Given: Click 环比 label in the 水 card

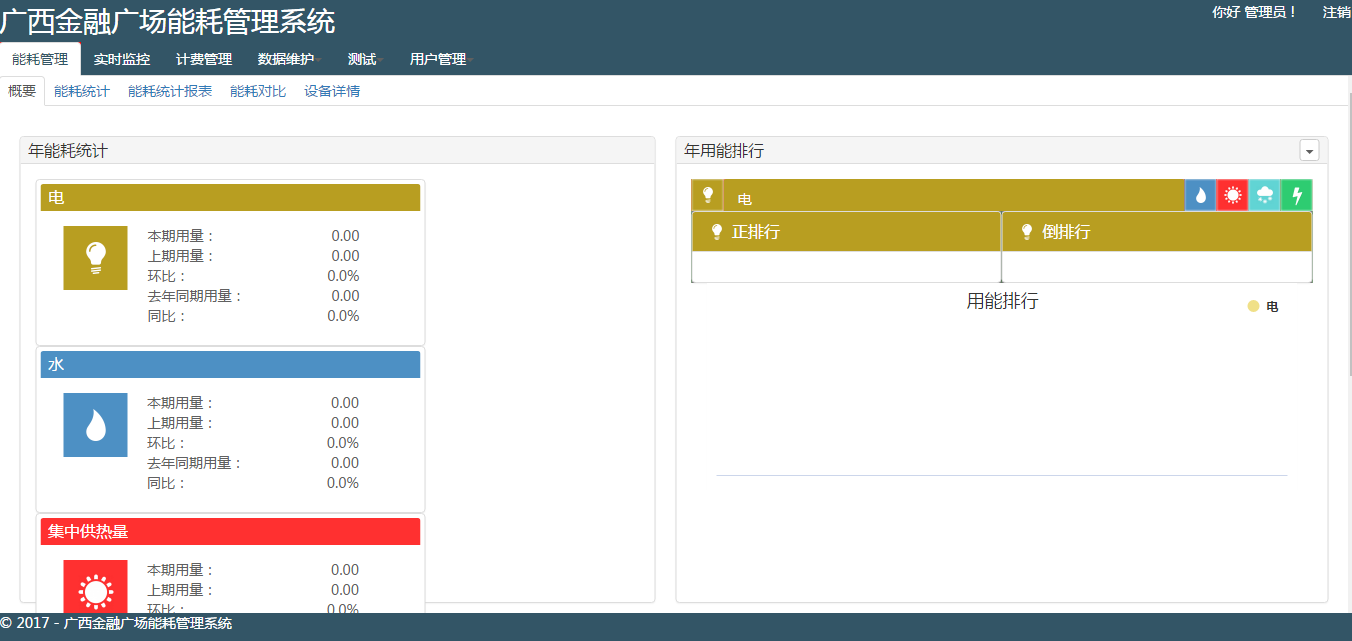Looking at the screenshot, I should (167, 443).
